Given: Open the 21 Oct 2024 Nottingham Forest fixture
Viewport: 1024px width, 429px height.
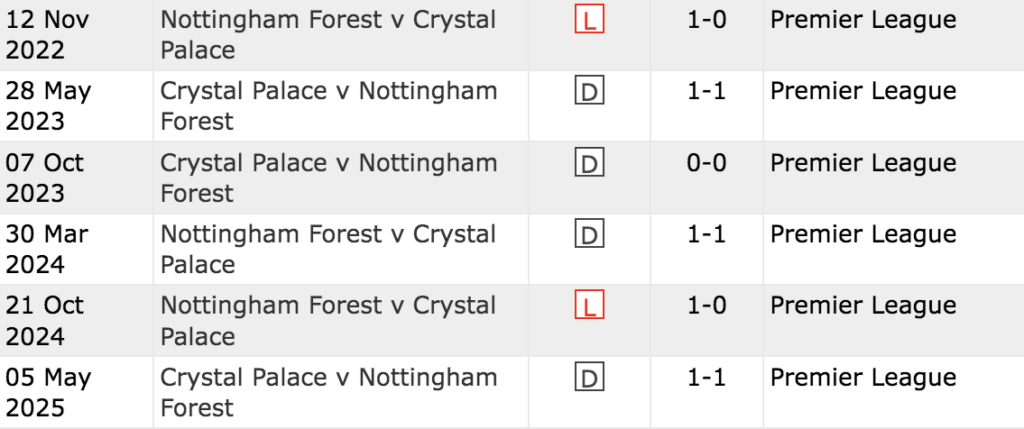Looking at the screenshot, I should coord(328,321).
